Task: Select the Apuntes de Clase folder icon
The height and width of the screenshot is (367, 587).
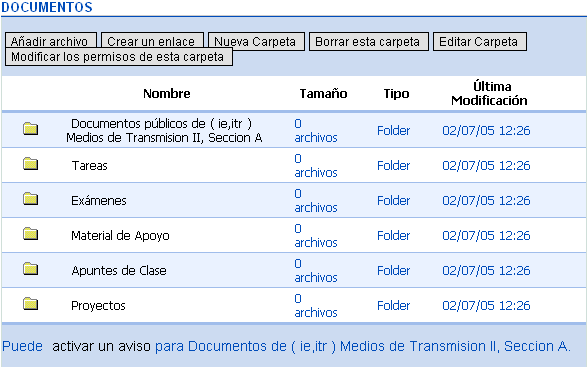Action: [x=30, y=269]
